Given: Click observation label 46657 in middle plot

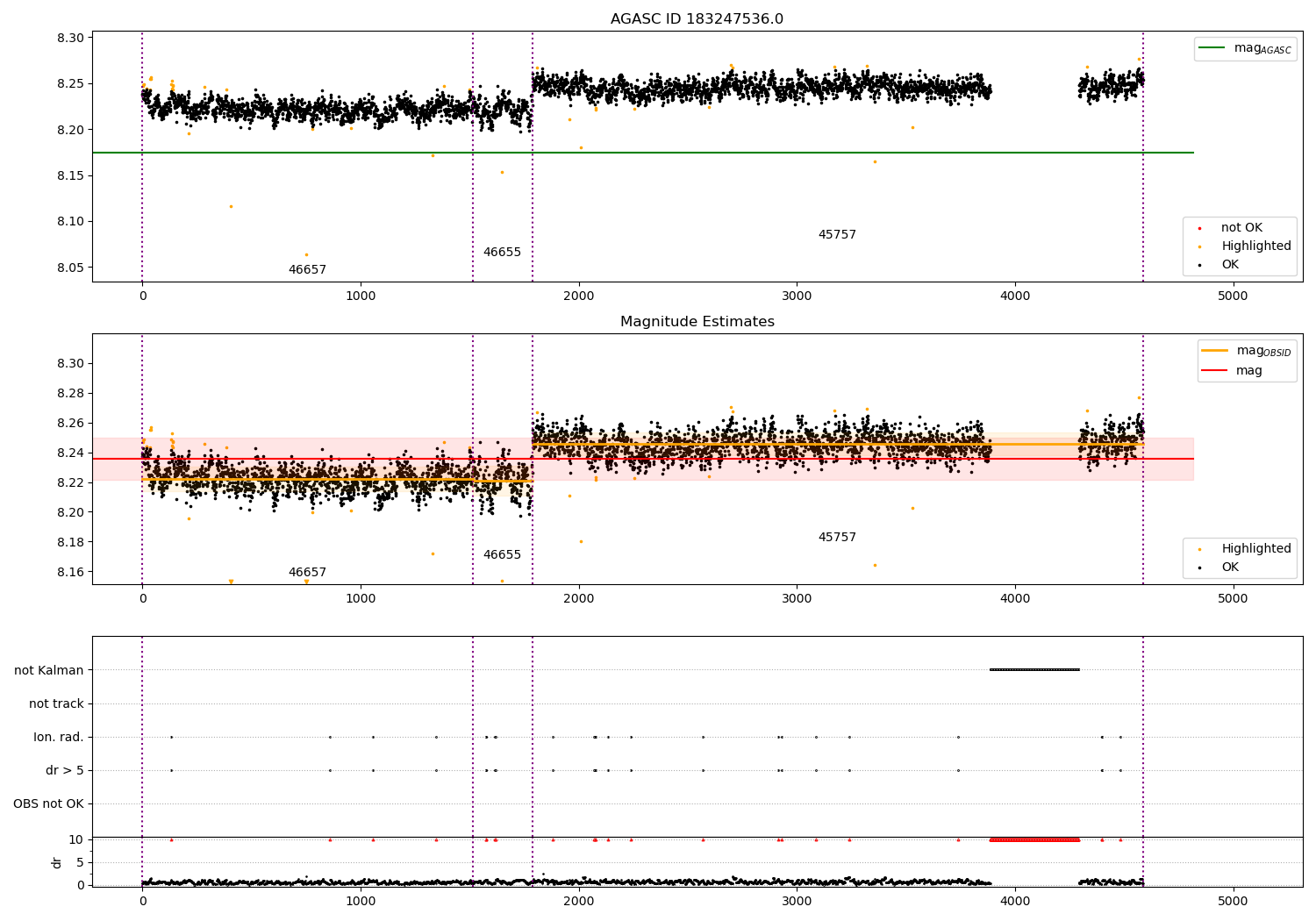Looking at the screenshot, I should [x=307, y=573].
